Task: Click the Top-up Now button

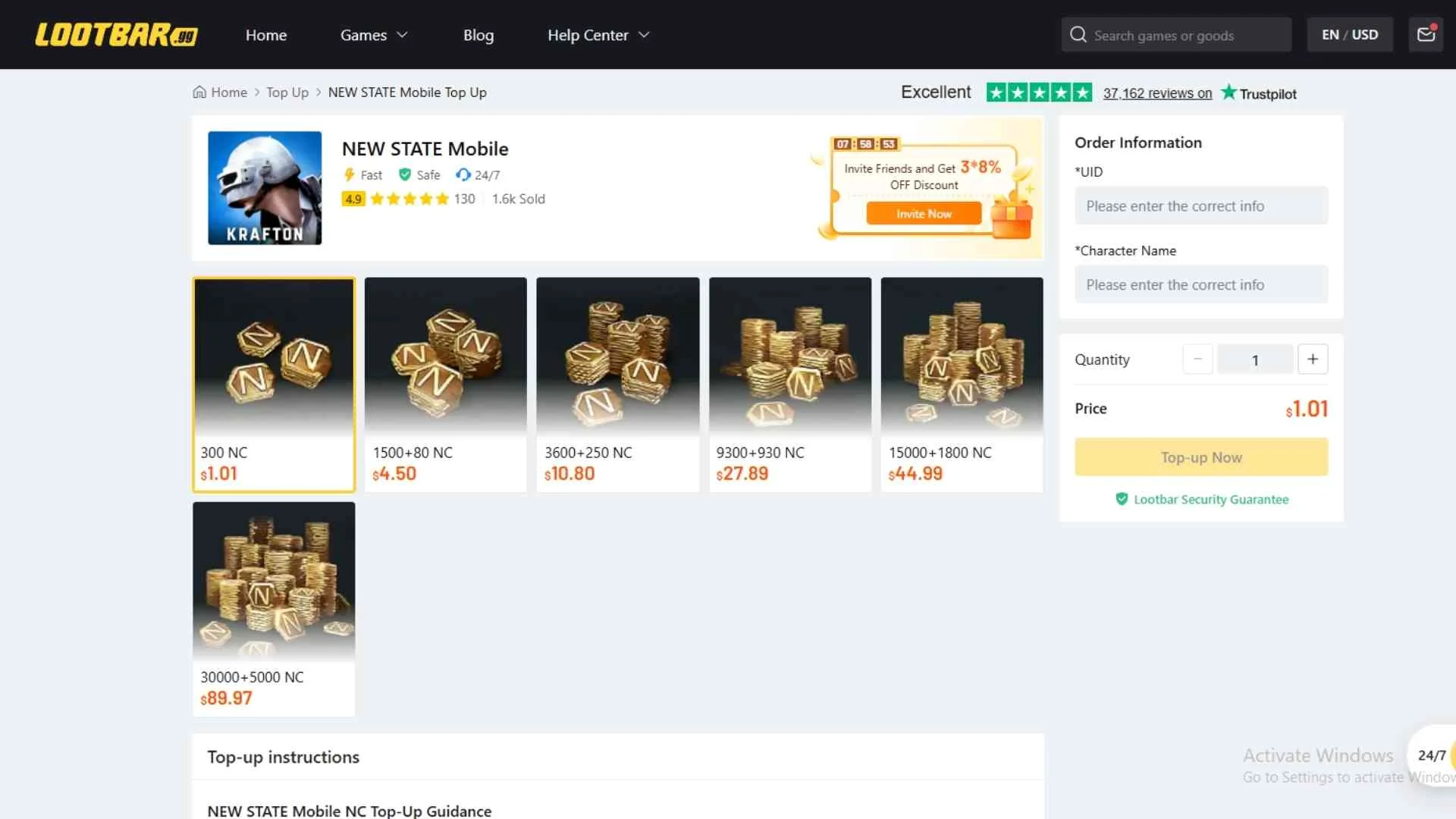Action: click(1201, 457)
